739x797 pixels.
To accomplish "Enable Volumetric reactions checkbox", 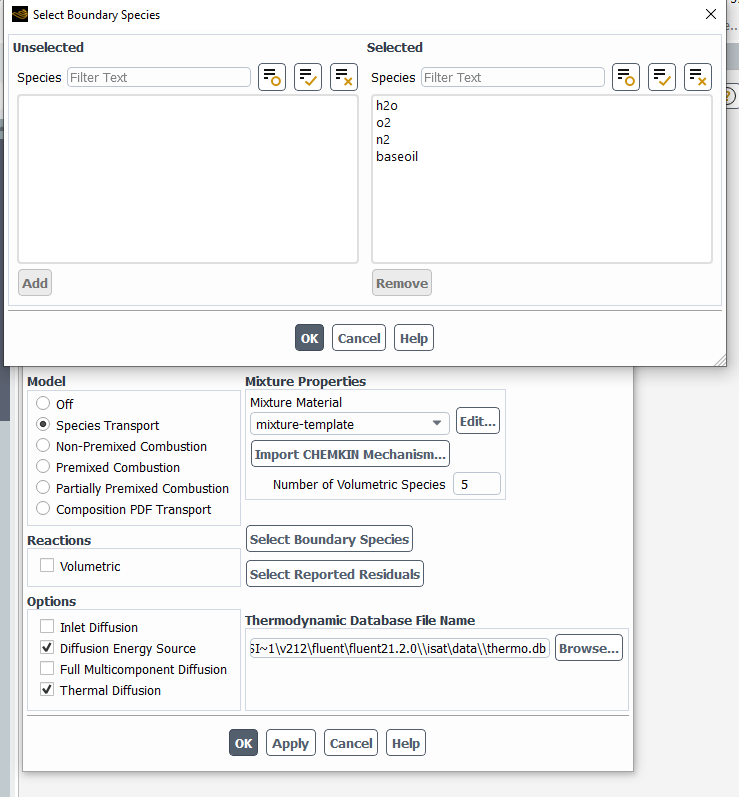I will pyautogui.click(x=47, y=566).
